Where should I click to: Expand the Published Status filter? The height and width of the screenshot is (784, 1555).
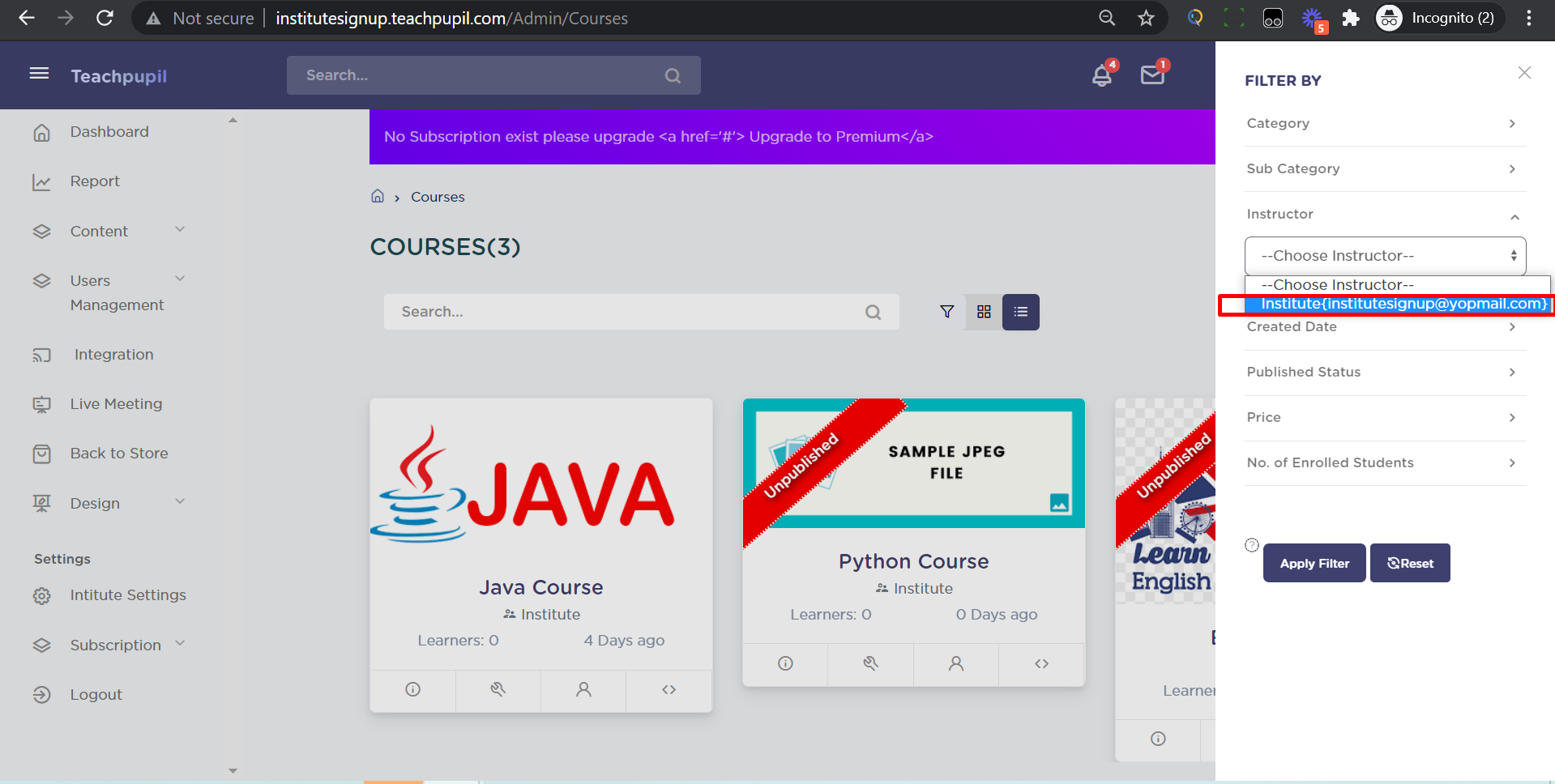click(1385, 372)
